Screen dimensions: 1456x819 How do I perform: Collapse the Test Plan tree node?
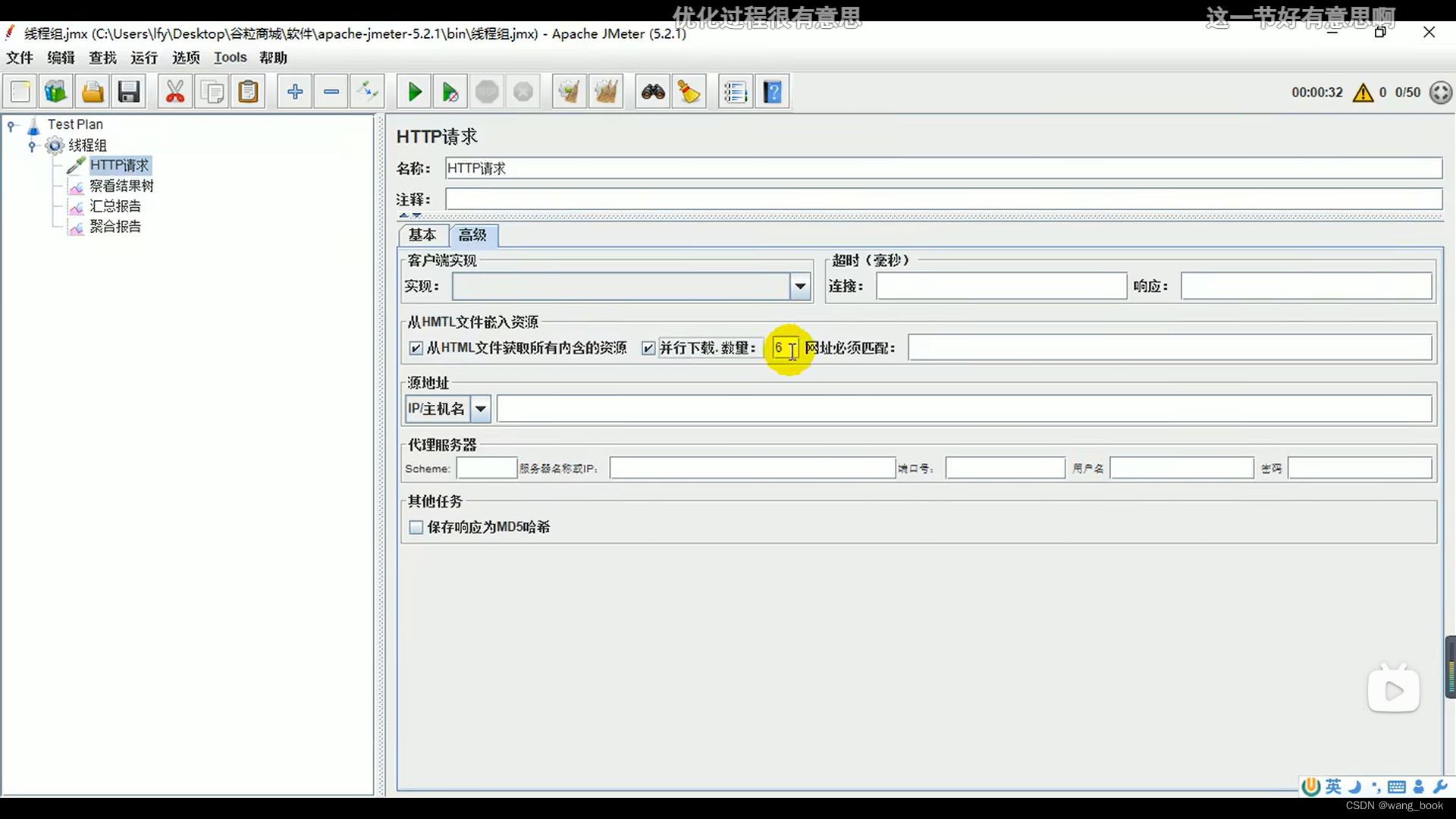click(11, 125)
